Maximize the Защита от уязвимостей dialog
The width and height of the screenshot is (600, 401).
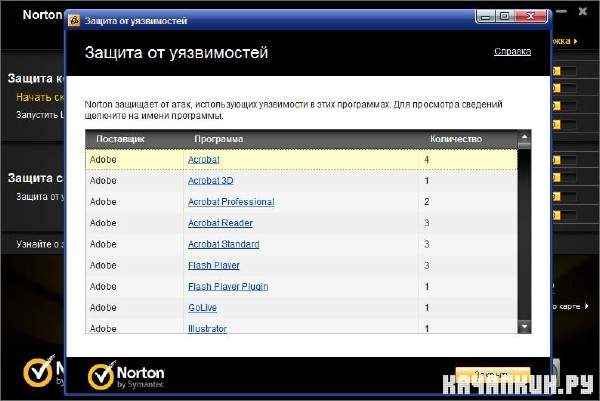coord(505,16)
